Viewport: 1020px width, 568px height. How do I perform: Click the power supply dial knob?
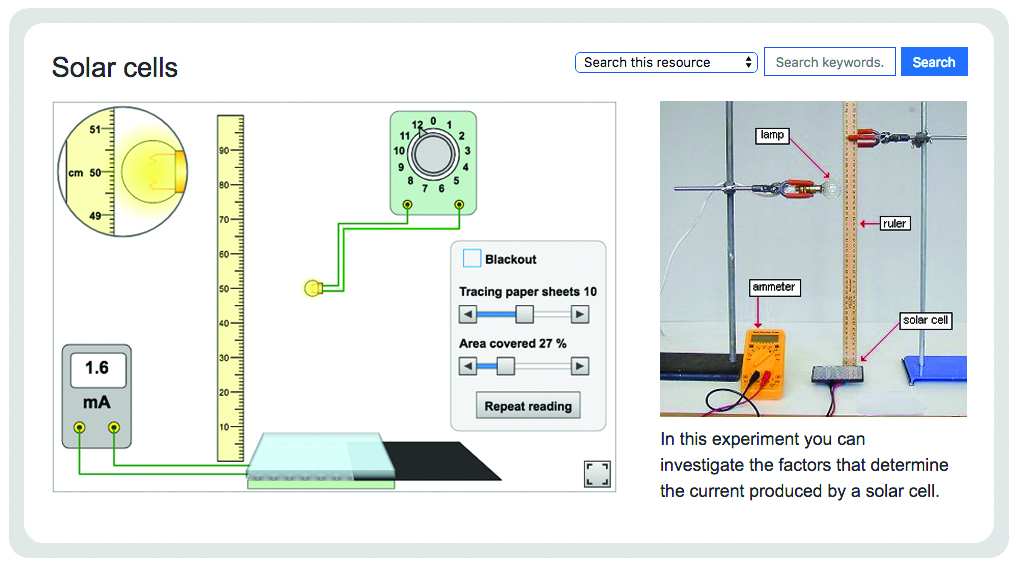tap(433, 155)
